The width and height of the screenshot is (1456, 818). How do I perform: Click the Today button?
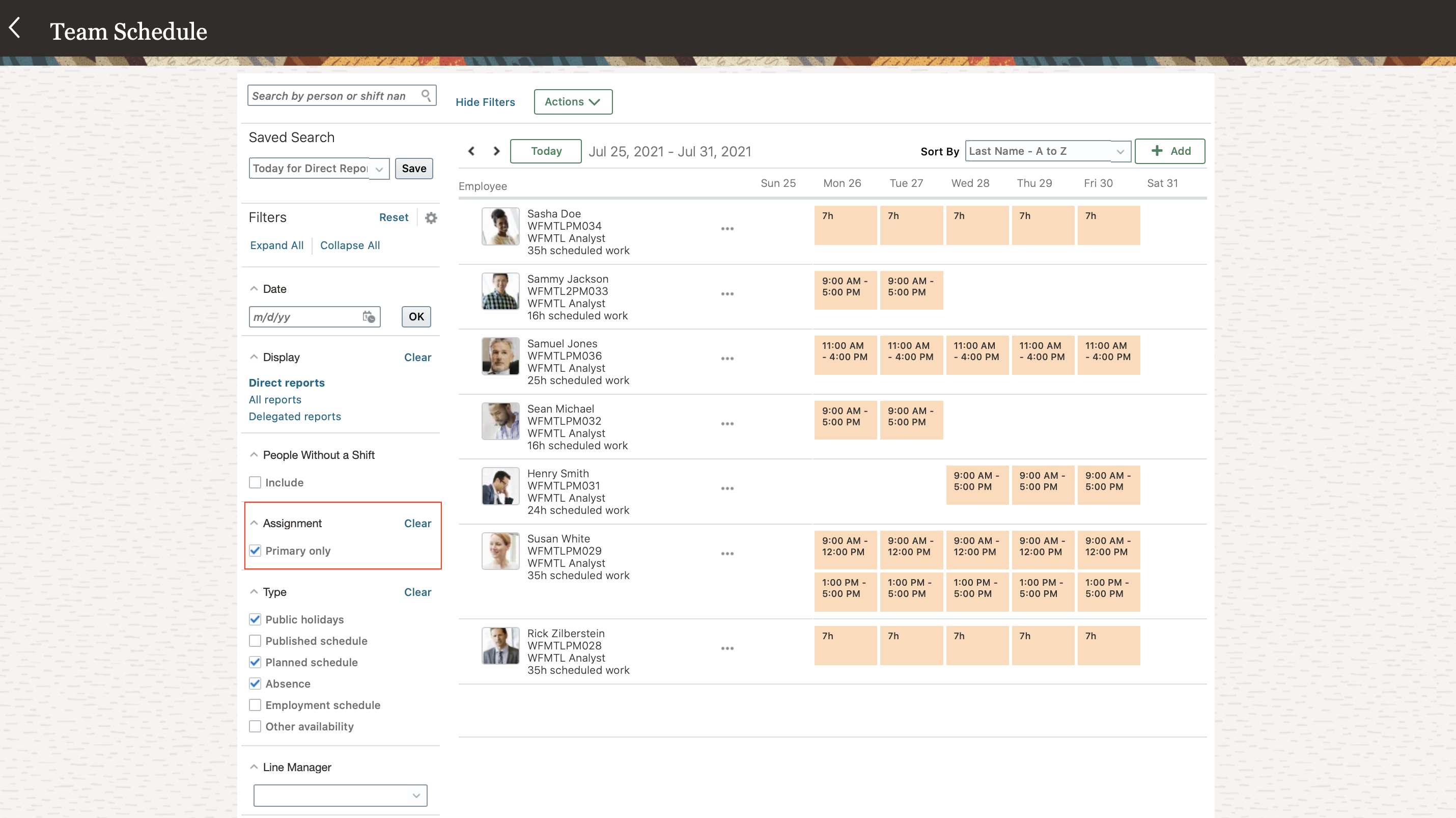(x=545, y=151)
